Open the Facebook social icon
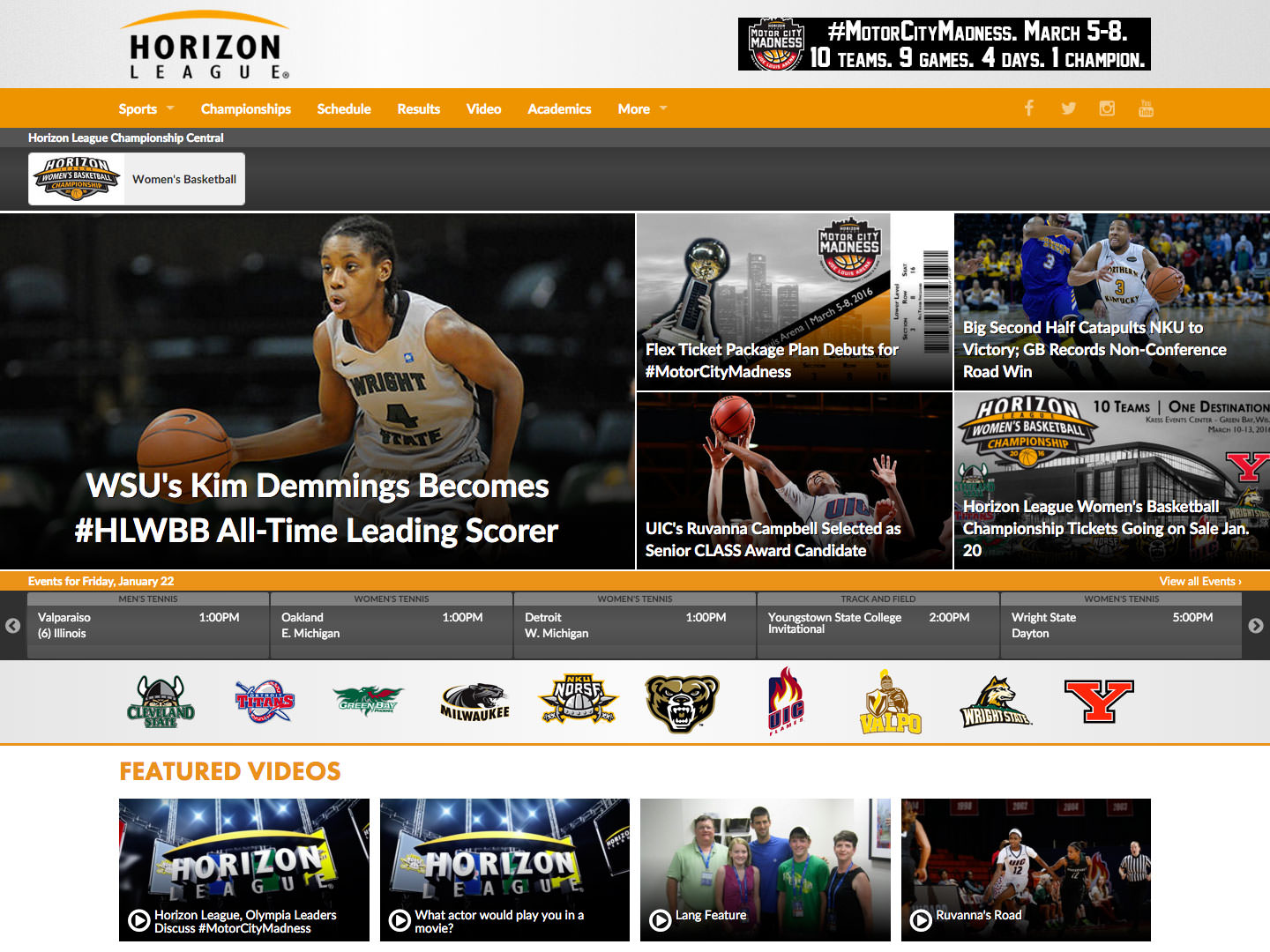The image size is (1270, 952). (1028, 108)
